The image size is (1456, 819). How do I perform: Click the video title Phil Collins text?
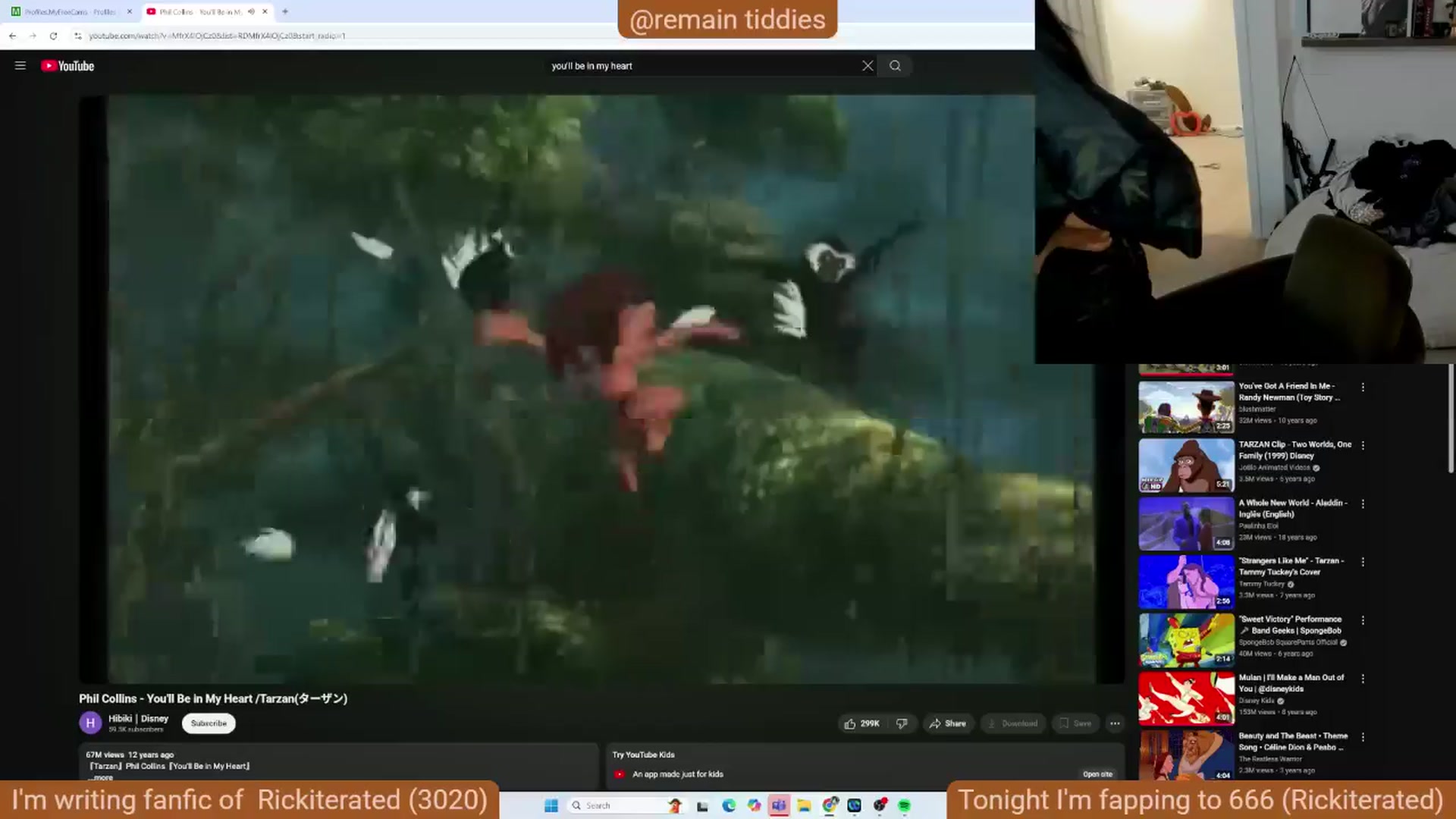(213, 698)
